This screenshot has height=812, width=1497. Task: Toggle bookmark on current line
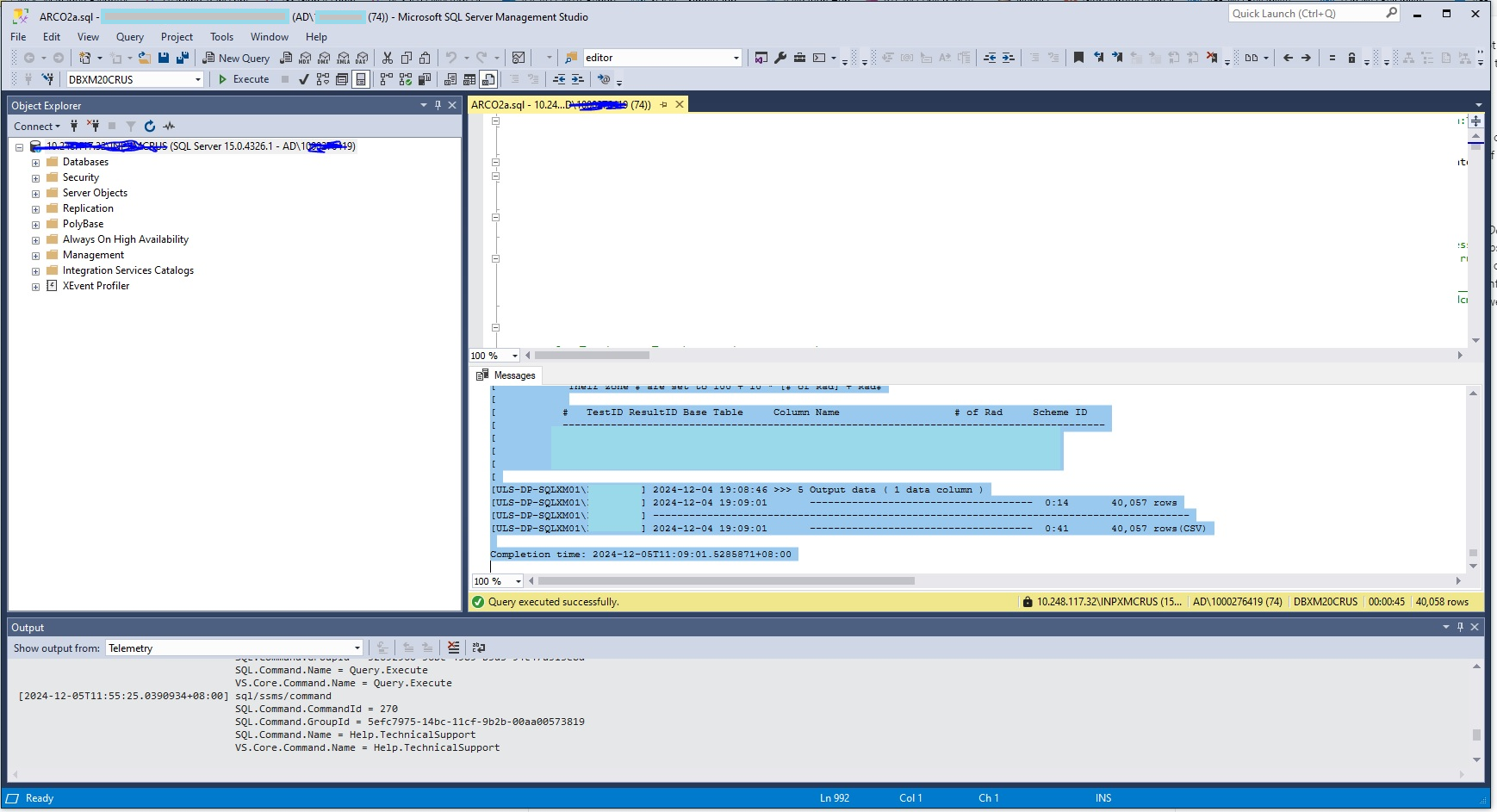coord(1078,58)
